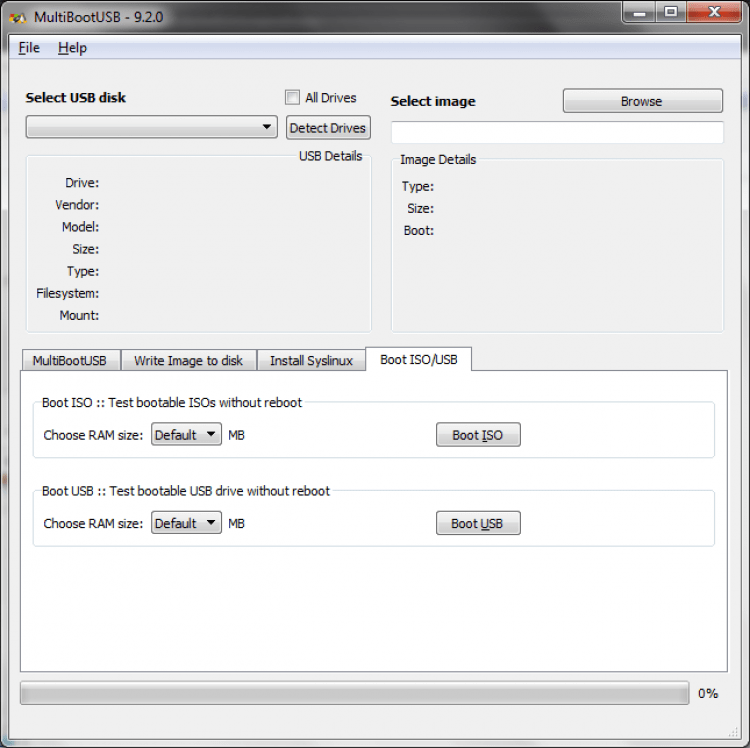The width and height of the screenshot is (750, 748).
Task: Click the Select image path field
Action: pos(557,132)
